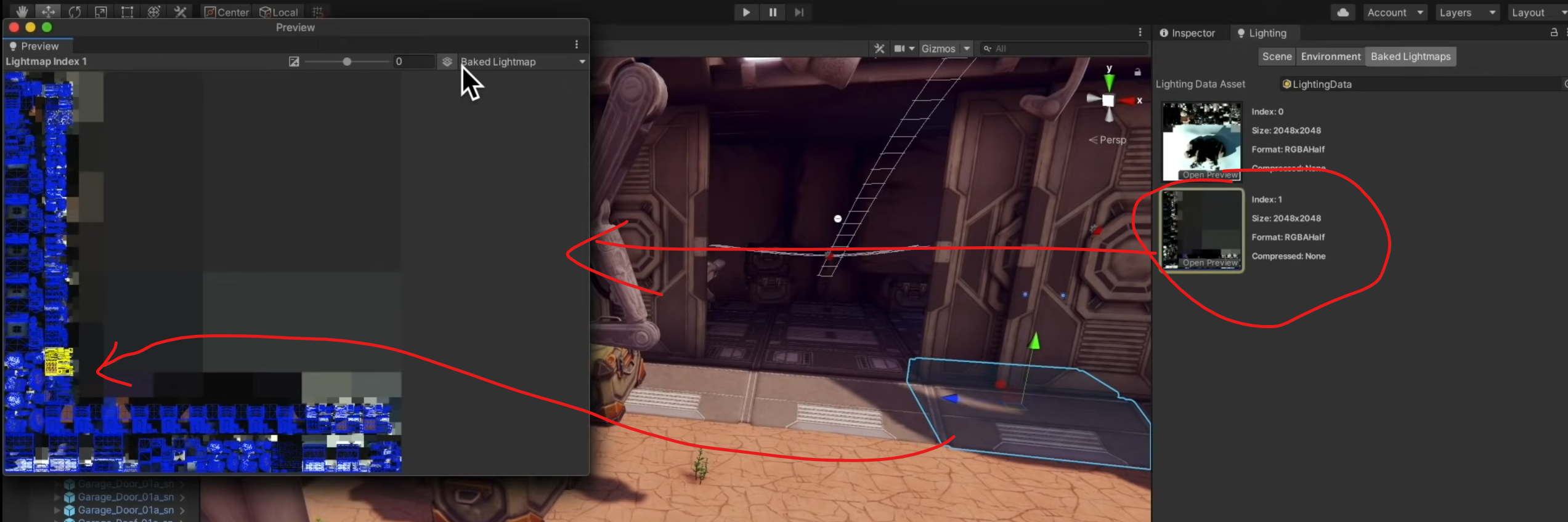This screenshot has width=1568, height=522.
Task: Open Scene view tools settings icon
Action: [879, 49]
